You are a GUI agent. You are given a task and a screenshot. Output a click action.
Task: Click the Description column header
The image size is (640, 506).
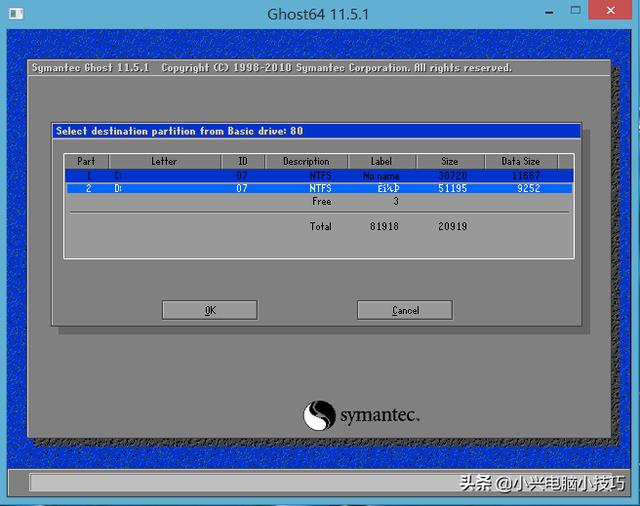tap(306, 161)
